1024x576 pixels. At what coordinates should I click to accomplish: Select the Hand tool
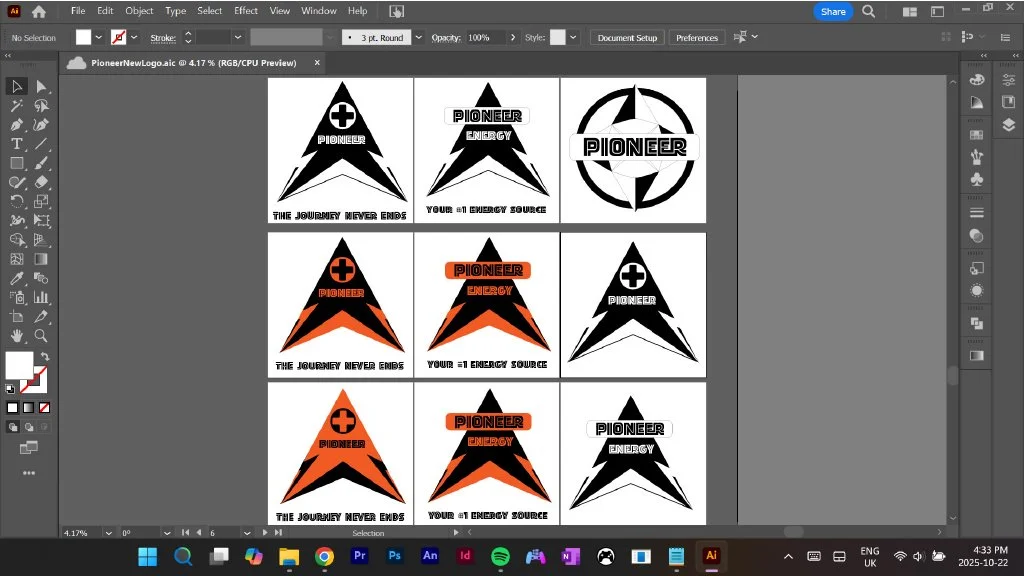[x=16, y=336]
